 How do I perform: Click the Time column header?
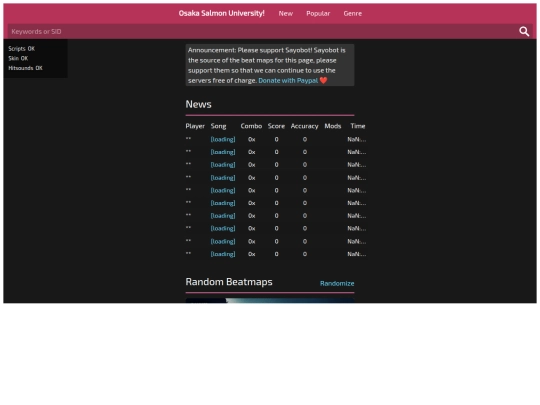click(357, 126)
